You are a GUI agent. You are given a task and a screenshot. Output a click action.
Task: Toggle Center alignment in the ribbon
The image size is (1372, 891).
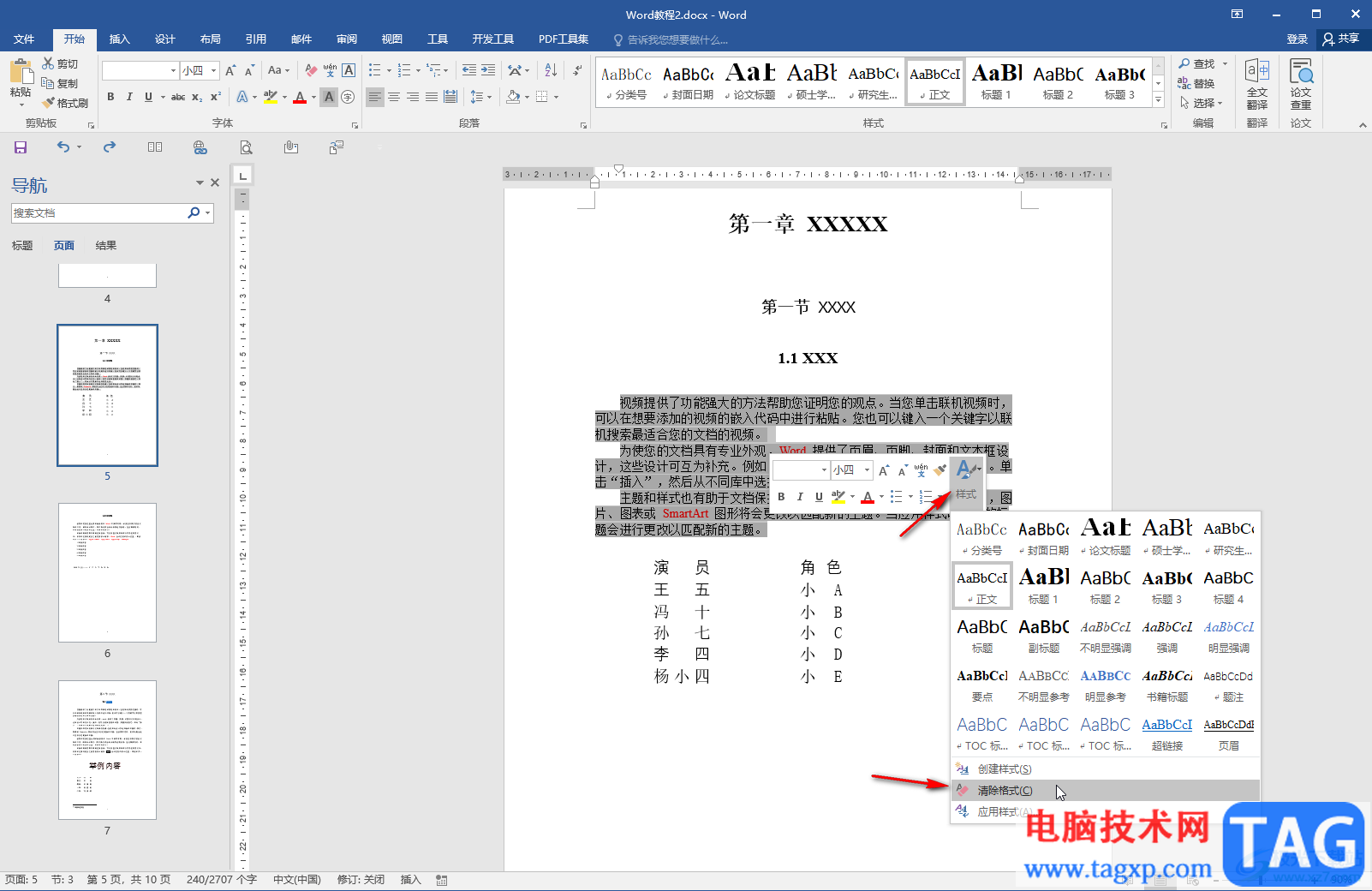coord(394,97)
